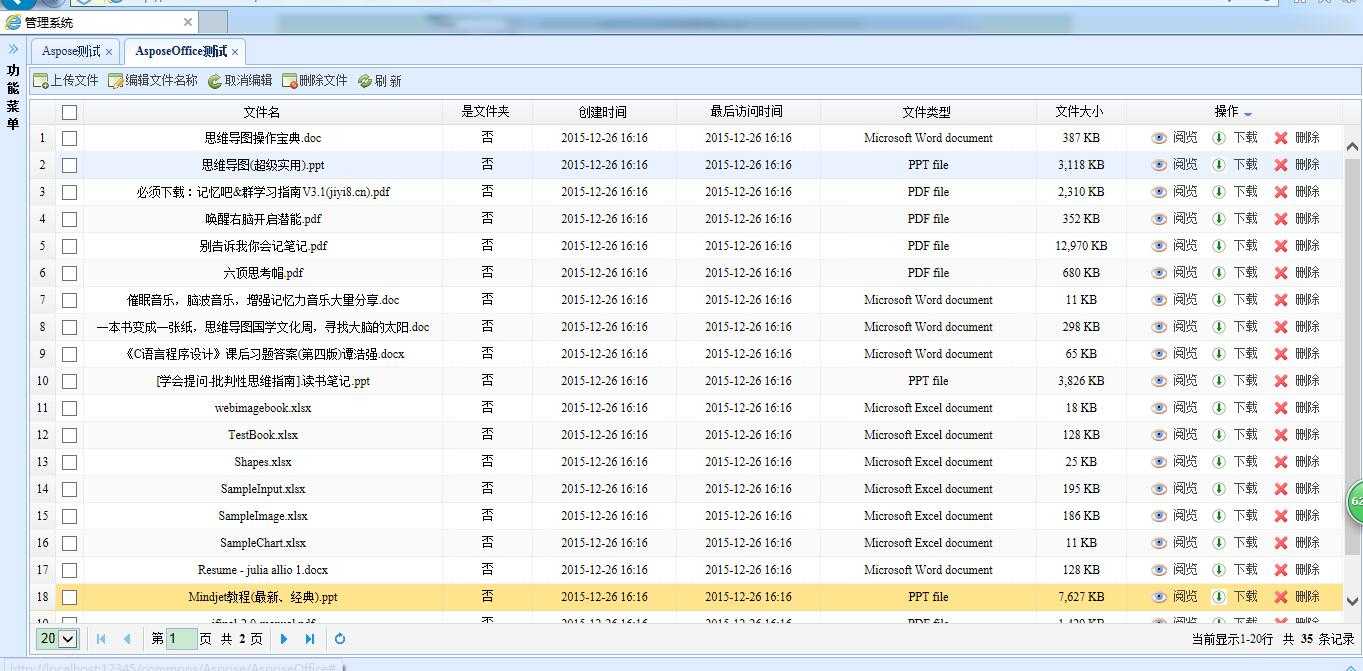Screen dimensions: 1363x671
Task: Click red delete icon for Shapes.xlsx
Action: coord(1281,462)
